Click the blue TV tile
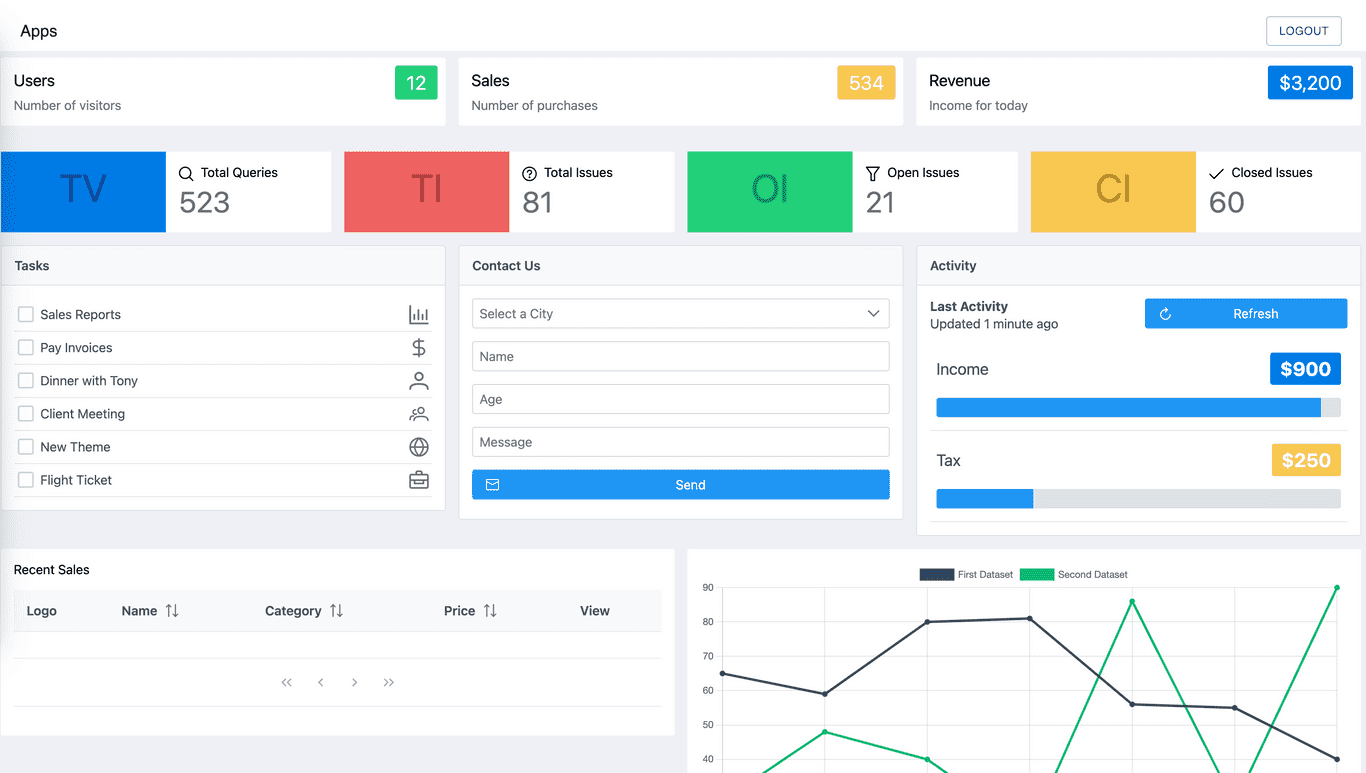This screenshot has height=773, width=1366. click(x=83, y=192)
